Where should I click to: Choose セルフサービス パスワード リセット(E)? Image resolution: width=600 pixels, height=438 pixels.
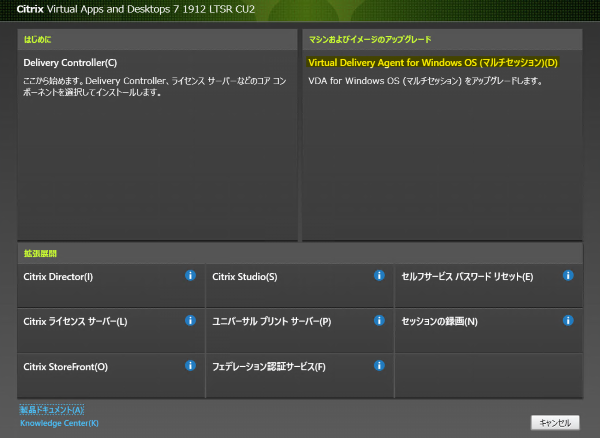[467, 277]
